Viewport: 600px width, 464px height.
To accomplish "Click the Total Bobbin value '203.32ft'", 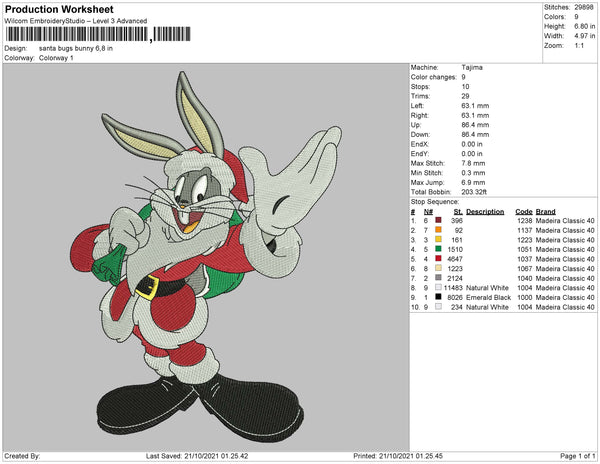I will (x=474, y=192).
